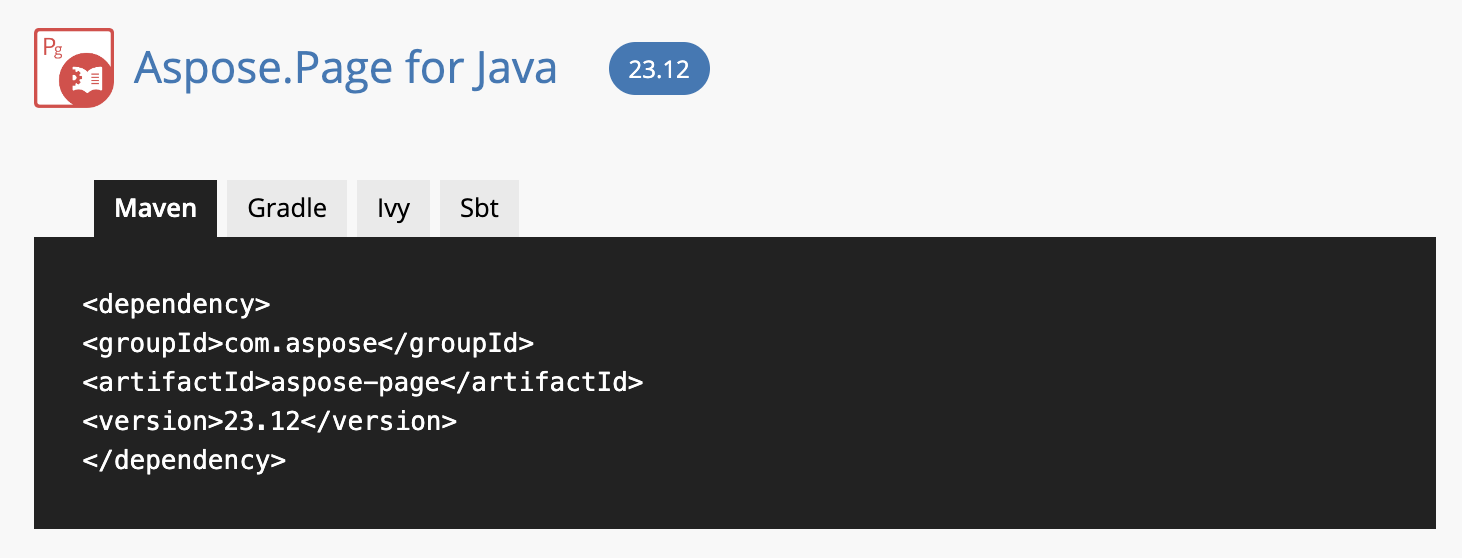
Task: Click the closing </dependency> line
Action: [184, 460]
